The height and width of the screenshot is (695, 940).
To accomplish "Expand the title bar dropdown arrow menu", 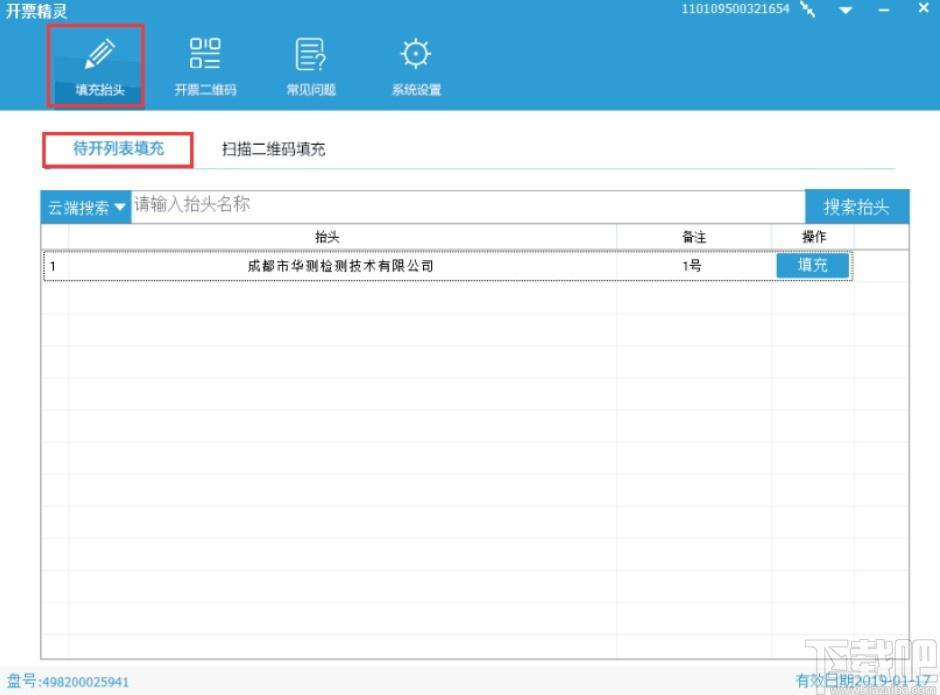I will click(x=846, y=10).
